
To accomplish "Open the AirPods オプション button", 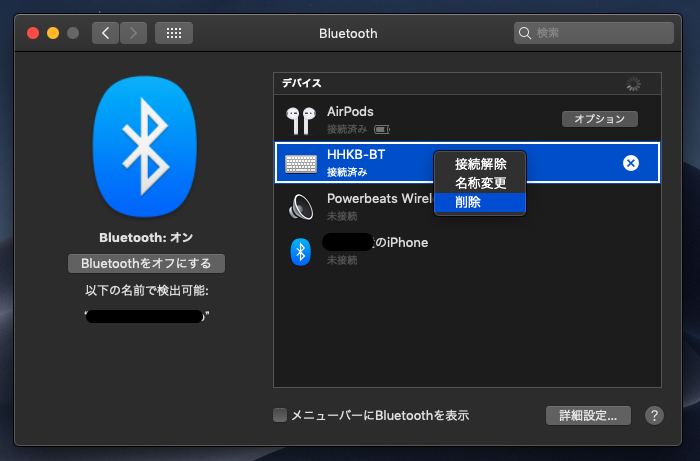I will [x=600, y=119].
